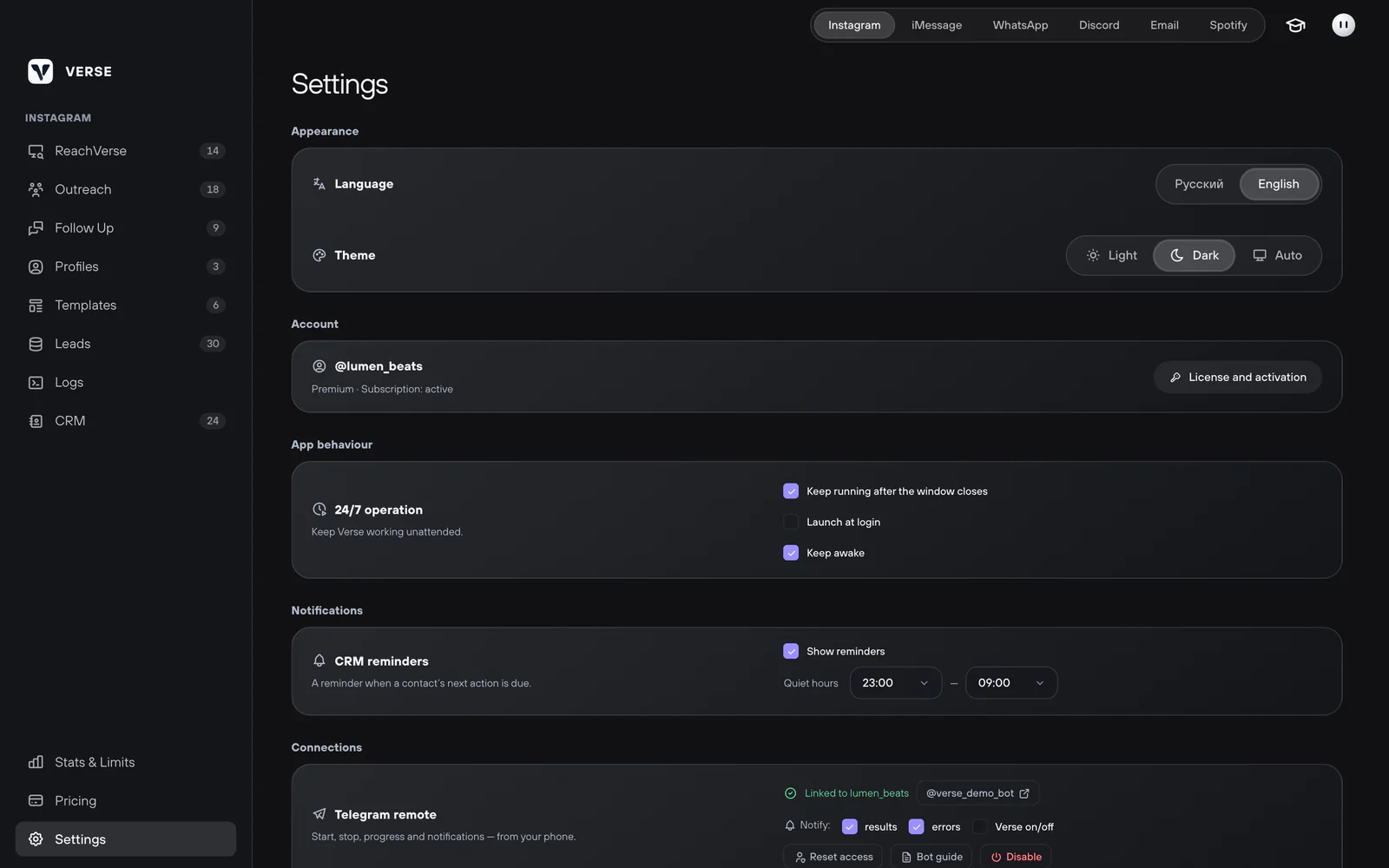
Task: Toggle Keep running after the window closes
Action: tap(791, 491)
